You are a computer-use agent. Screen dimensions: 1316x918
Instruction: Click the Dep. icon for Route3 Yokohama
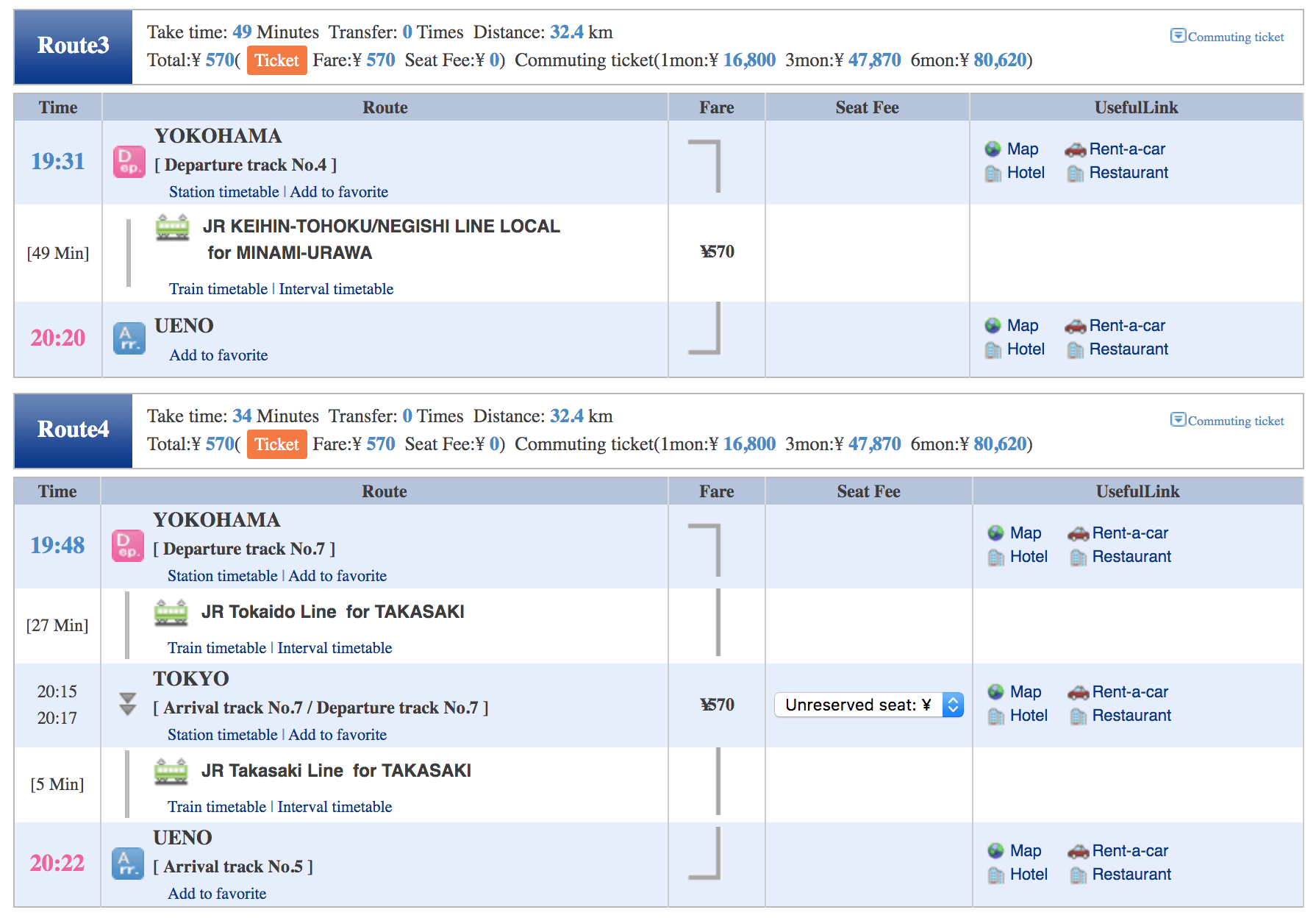[x=129, y=163]
